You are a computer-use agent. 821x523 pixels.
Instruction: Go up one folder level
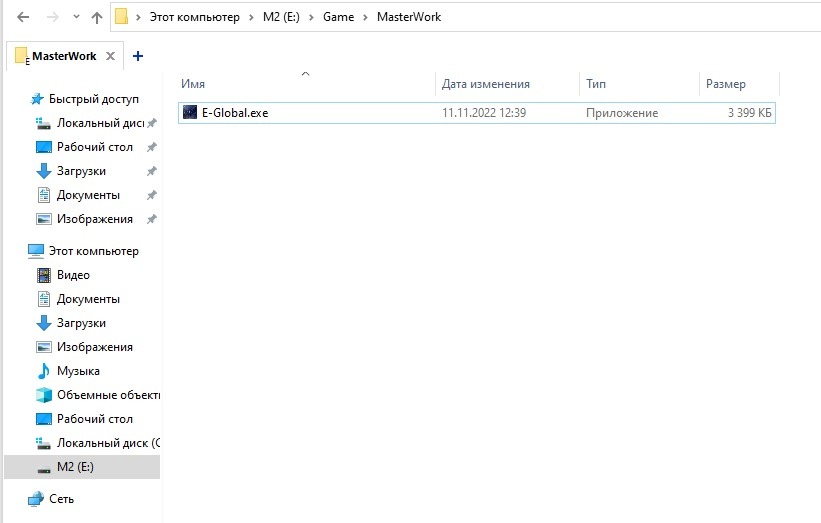click(96, 17)
